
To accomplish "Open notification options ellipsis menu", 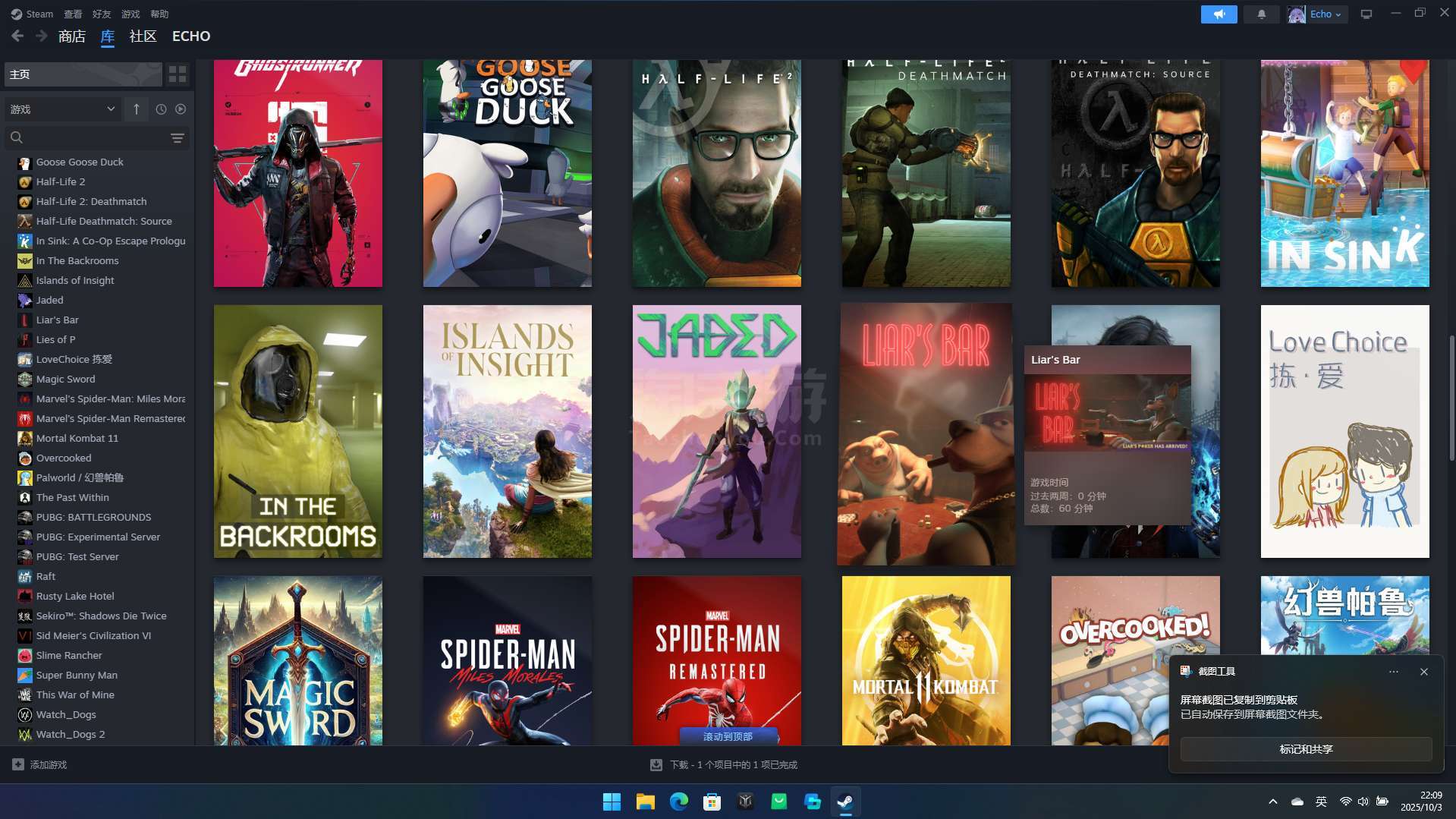I will (1393, 672).
